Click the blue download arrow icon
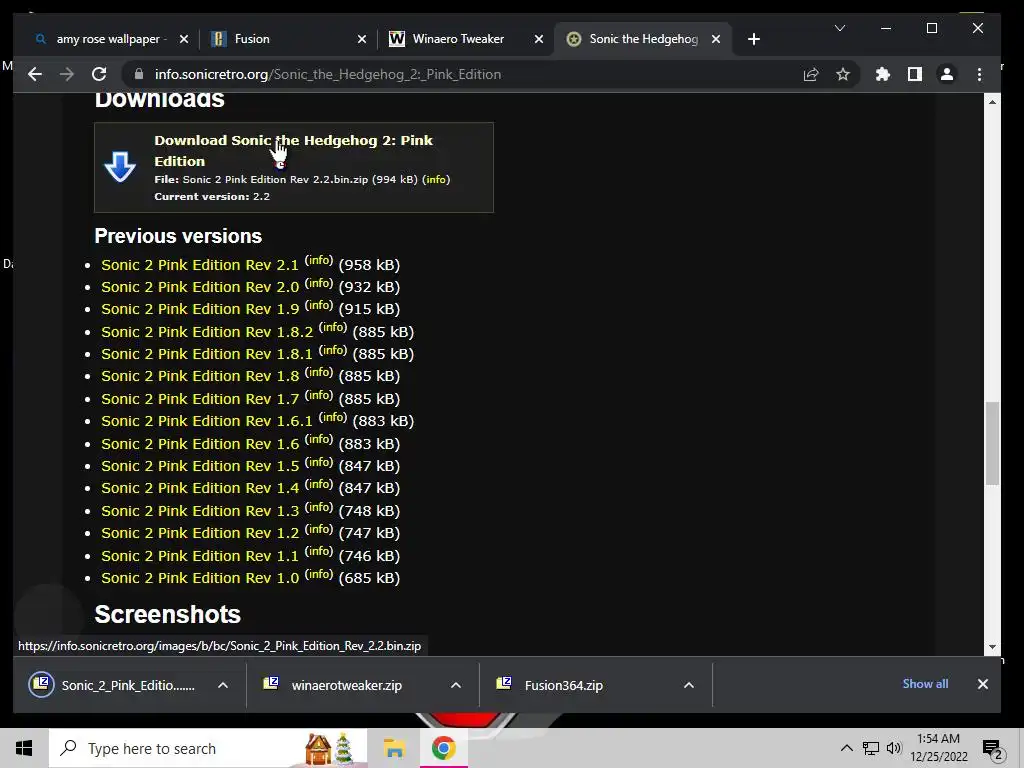The image size is (1024, 768). point(120,167)
